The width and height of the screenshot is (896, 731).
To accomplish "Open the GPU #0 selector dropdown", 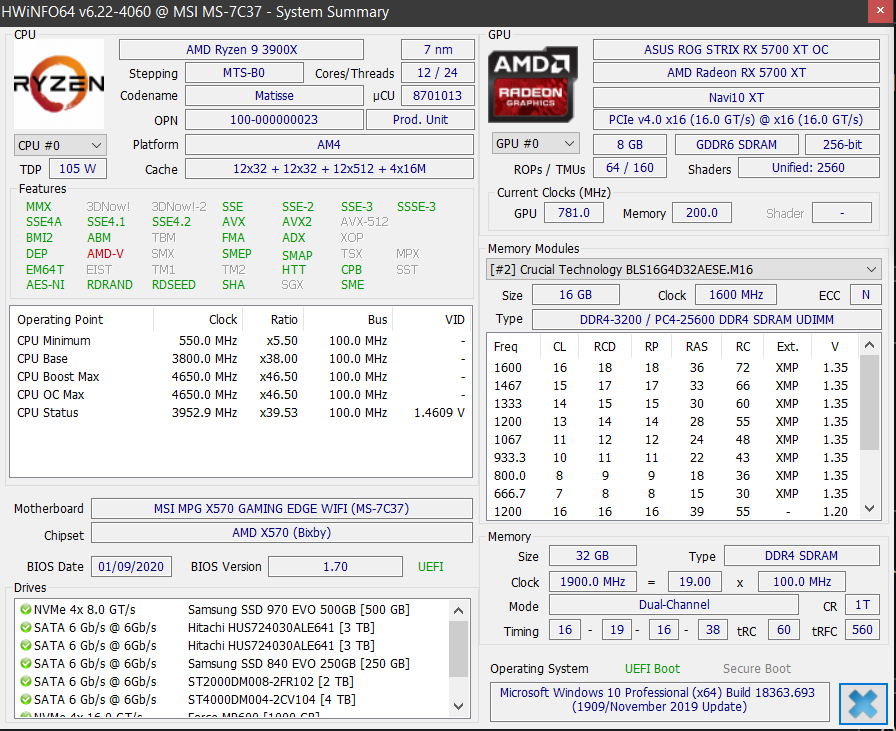I will pos(535,143).
